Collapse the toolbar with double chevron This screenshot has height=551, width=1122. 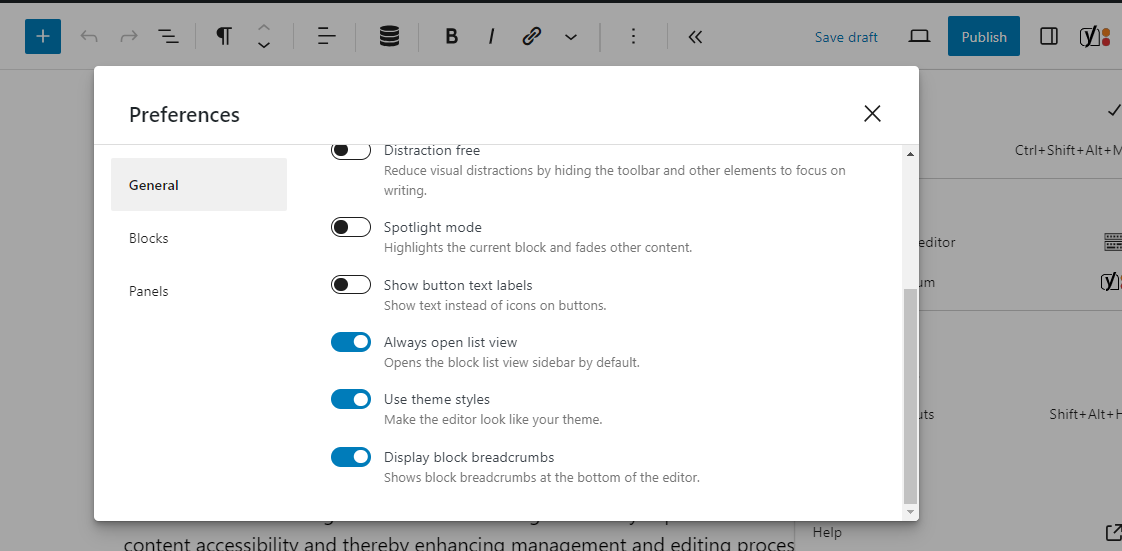(x=695, y=36)
